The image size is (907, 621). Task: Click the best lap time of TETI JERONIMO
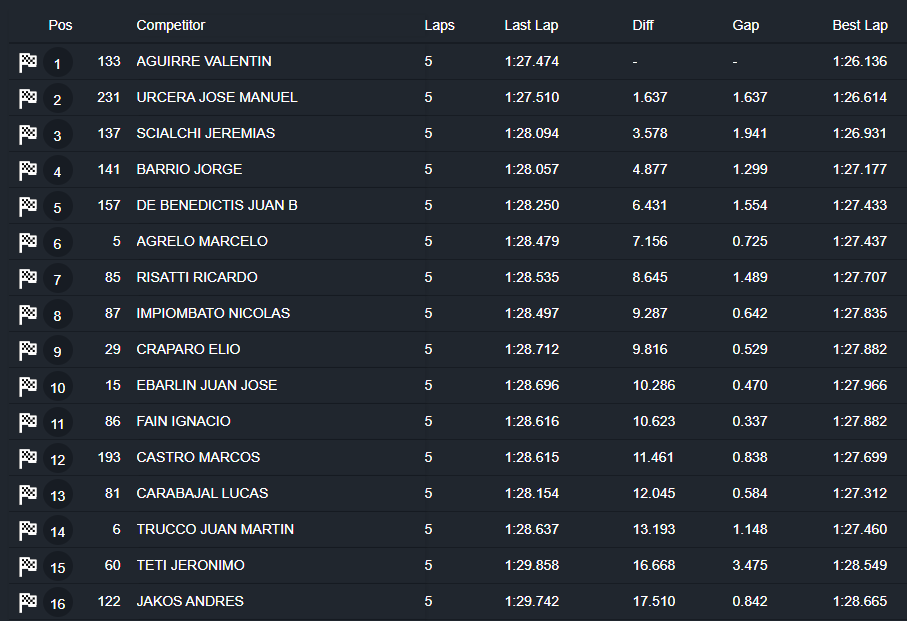tap(859, 565)
